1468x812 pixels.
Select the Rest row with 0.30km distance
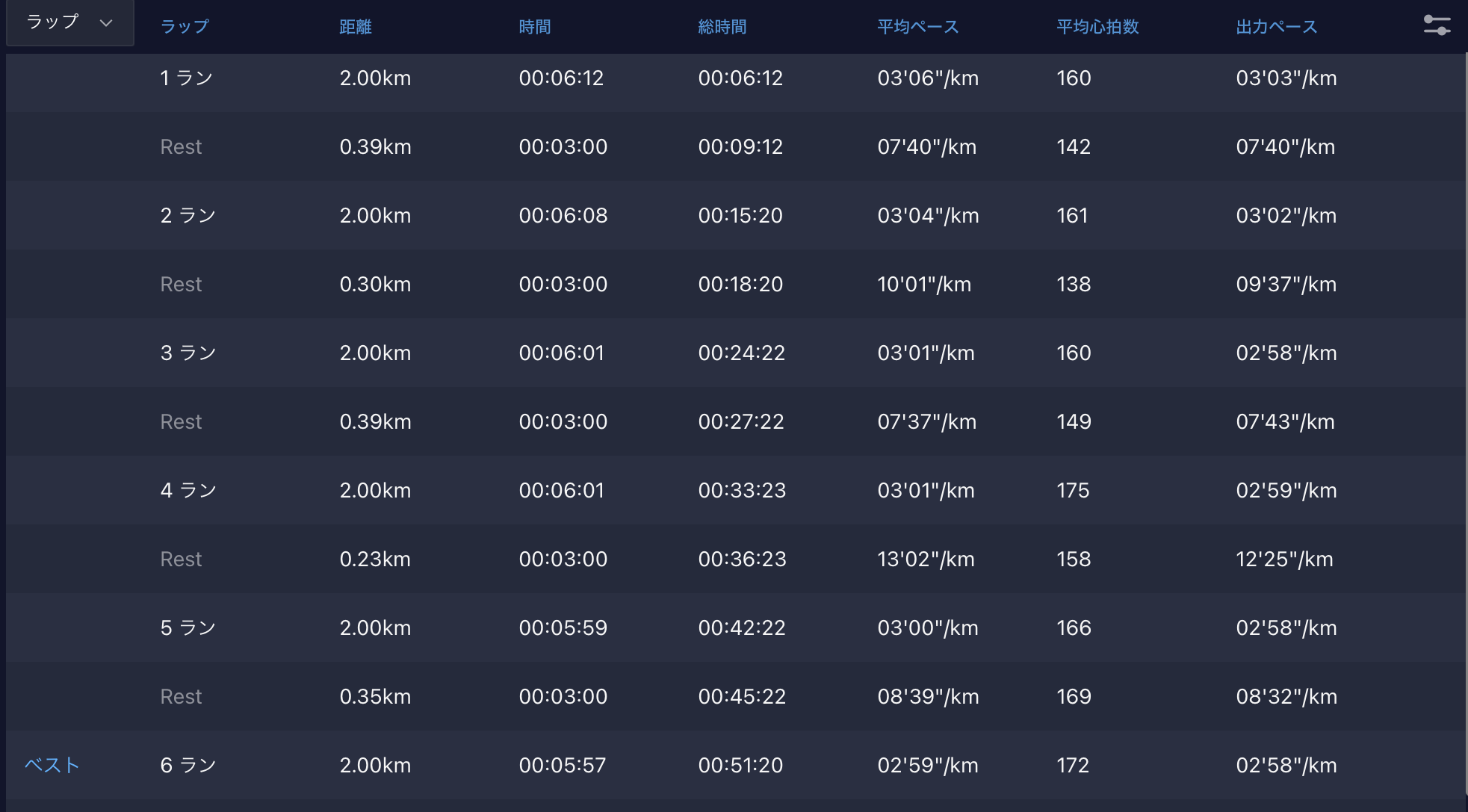tap(181, 285)
